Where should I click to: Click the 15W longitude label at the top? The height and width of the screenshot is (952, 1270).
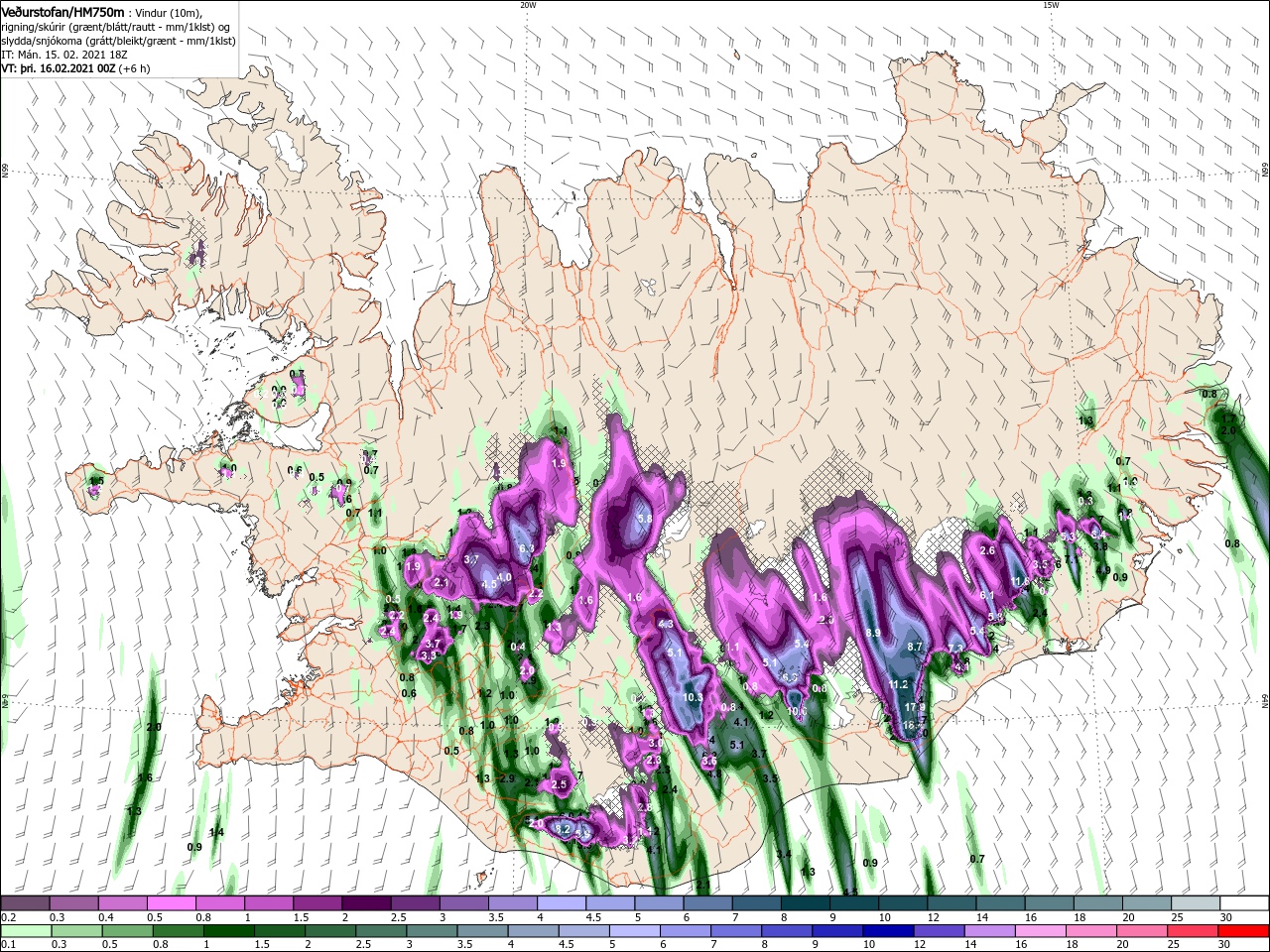tap(1051, 5)
